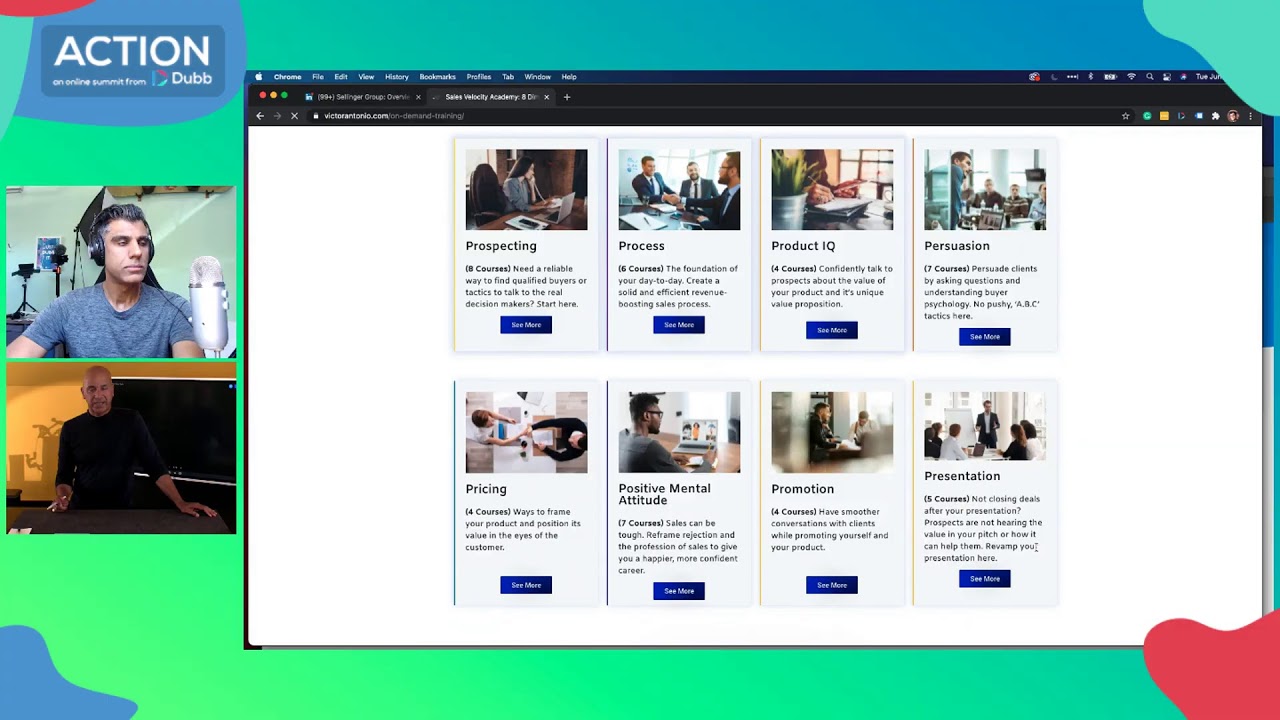Viewport: 1280px width, 720px height.
Task: Close the Sellinger Group tab
Action: point(418,97)
